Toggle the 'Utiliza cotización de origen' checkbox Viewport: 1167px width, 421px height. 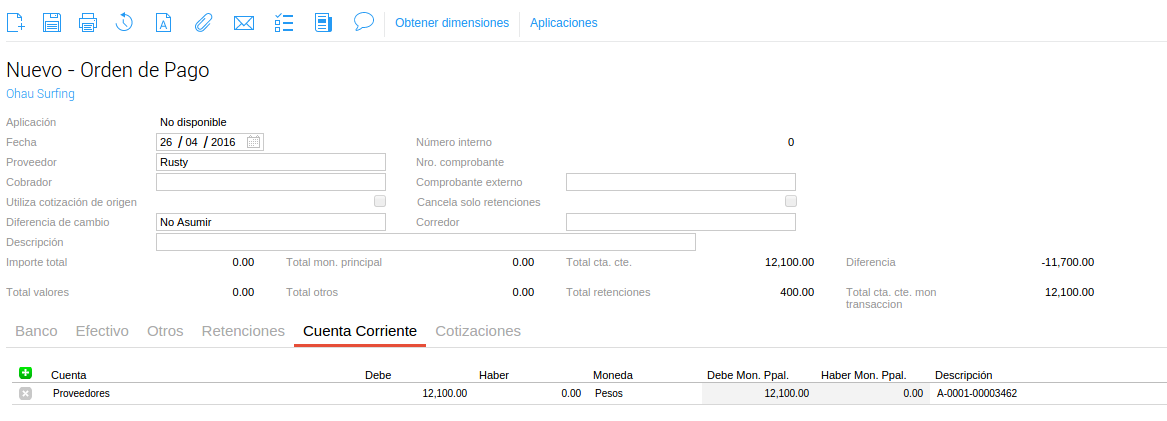(380, 202)
